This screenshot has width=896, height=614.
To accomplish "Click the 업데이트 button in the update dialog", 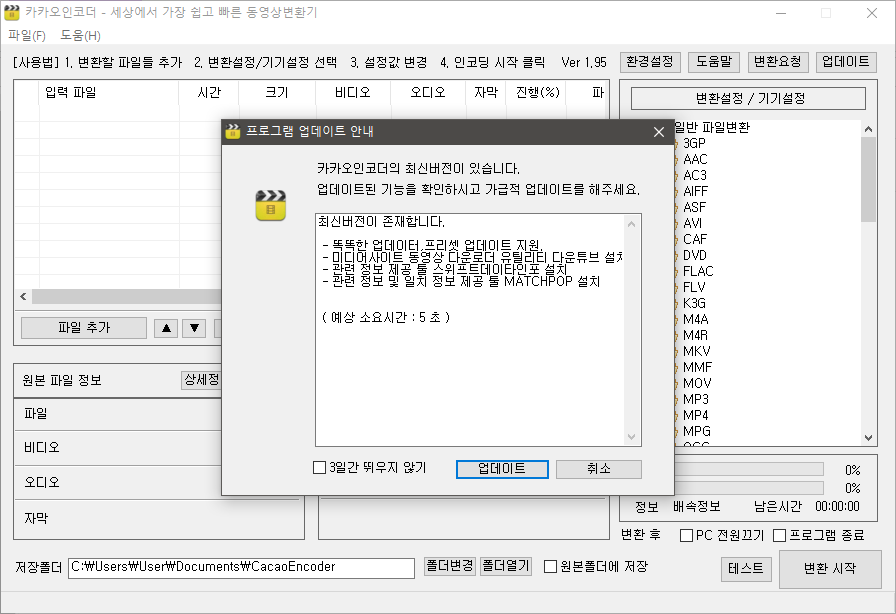I will point(502,469).
